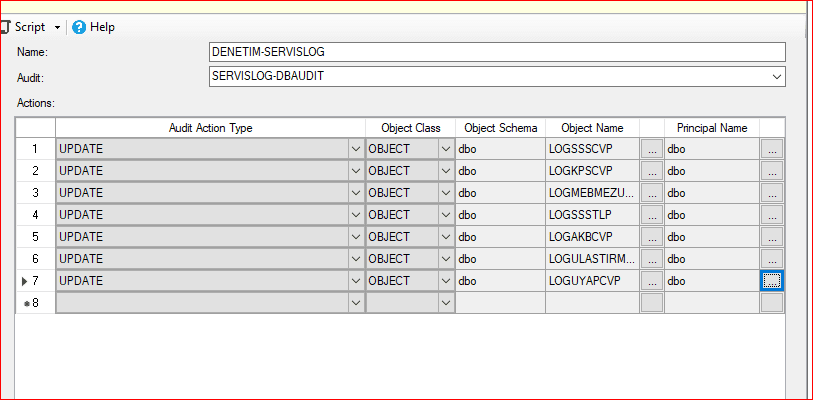Select row 5 header in actions grid
Screen dimensions: 813x400
(35, 237)
